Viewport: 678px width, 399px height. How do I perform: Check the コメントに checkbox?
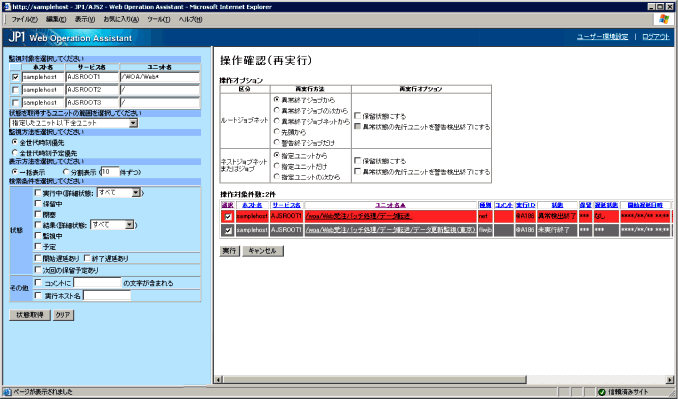pyautogui.click(x=38, y=283)
